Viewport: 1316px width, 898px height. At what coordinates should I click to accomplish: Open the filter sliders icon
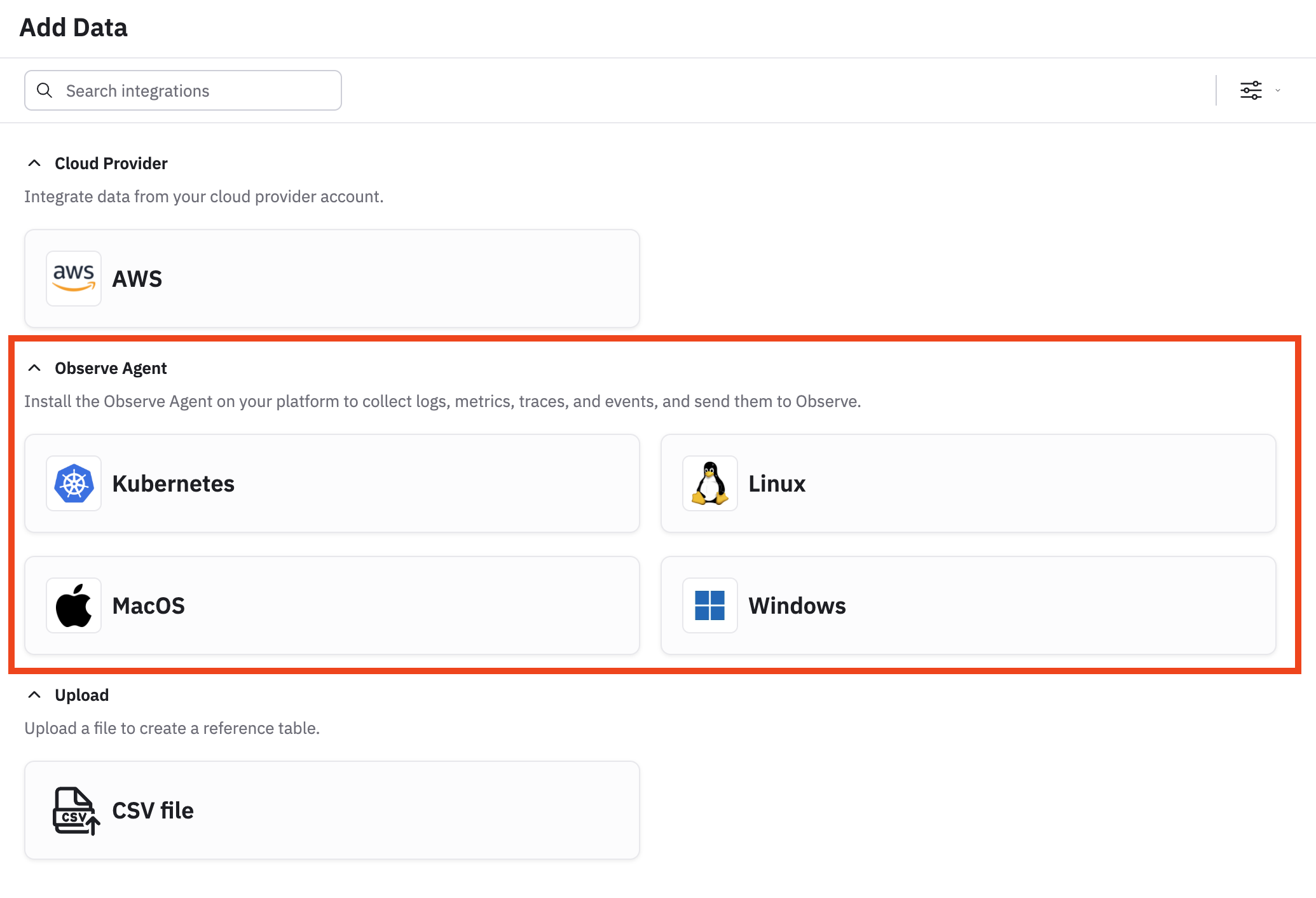(1251, 90)
